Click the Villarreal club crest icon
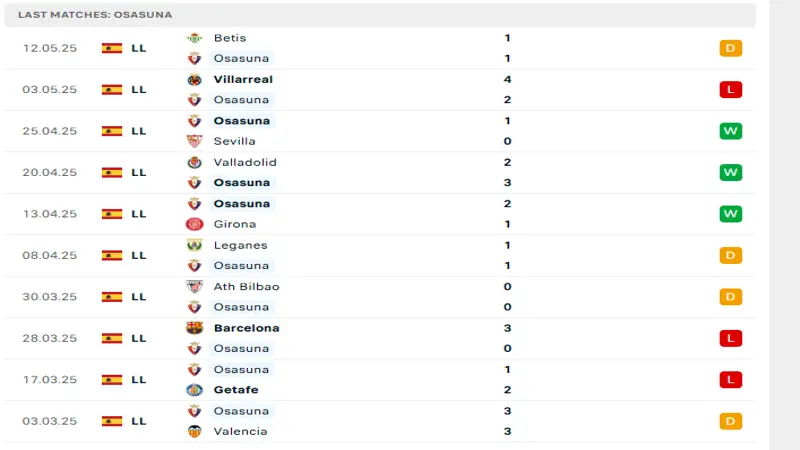 point(194,79)
